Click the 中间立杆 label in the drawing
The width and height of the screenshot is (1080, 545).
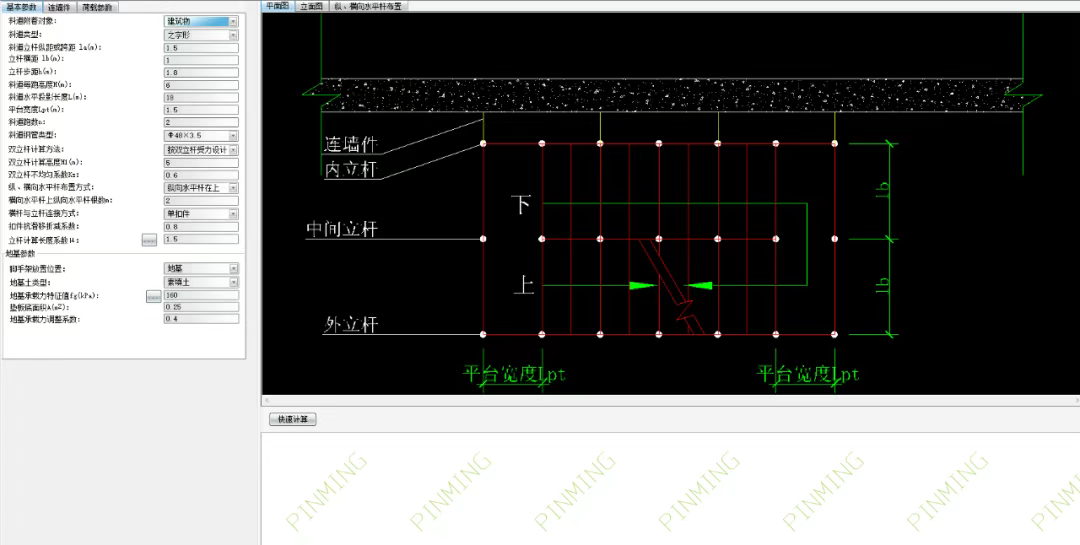[x=342, y=229]
